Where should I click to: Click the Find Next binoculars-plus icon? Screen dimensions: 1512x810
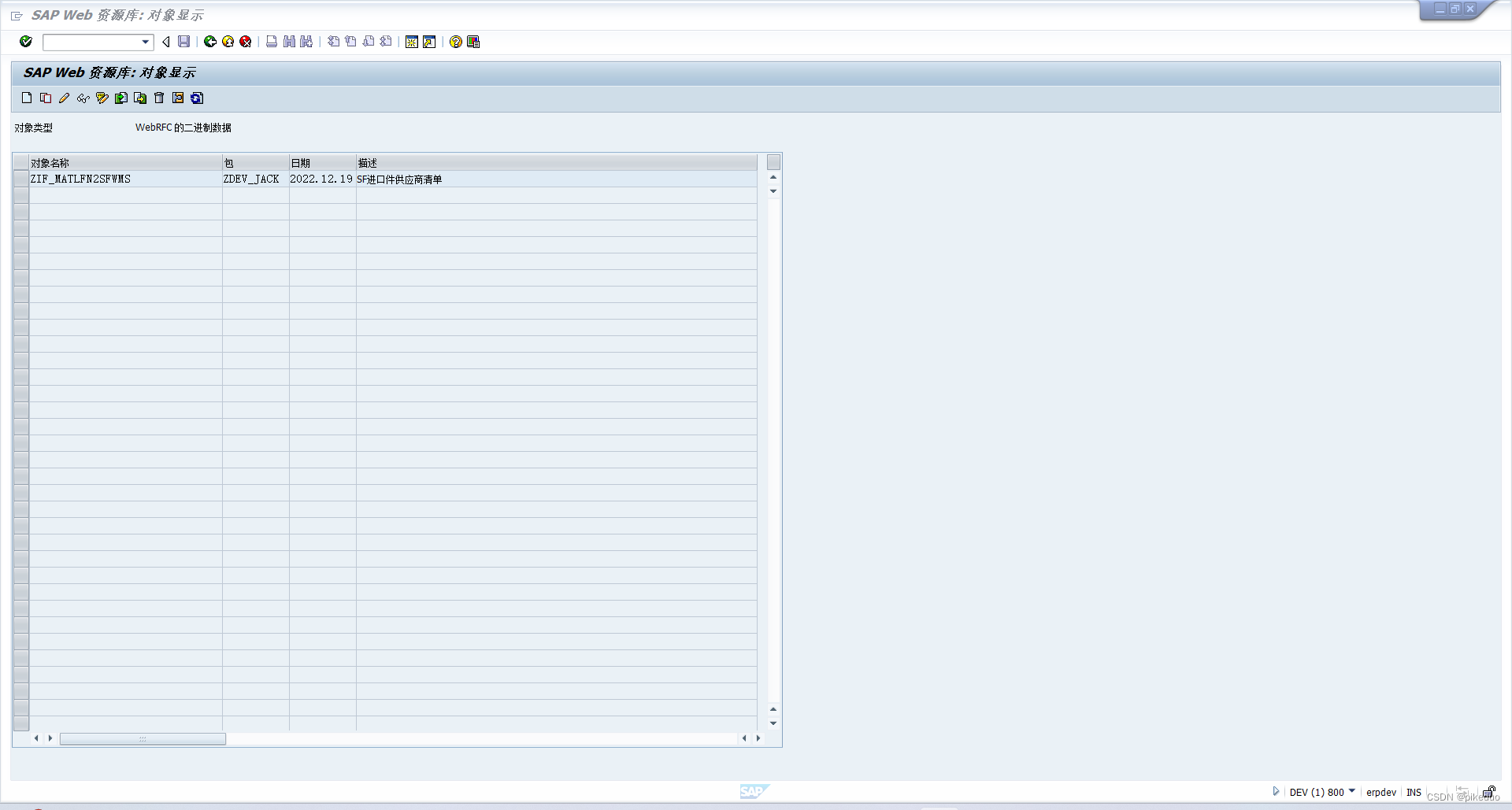point(306,42)
